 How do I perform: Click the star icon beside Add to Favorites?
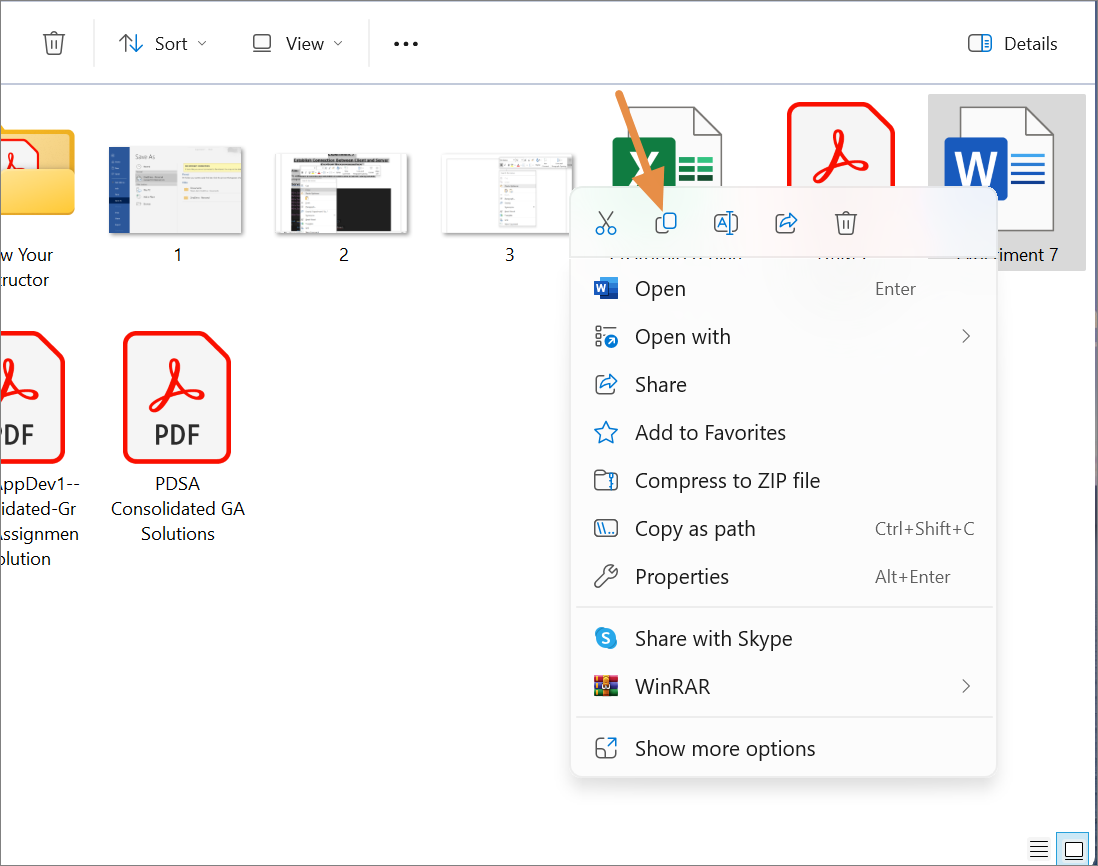tap(606, 433)
